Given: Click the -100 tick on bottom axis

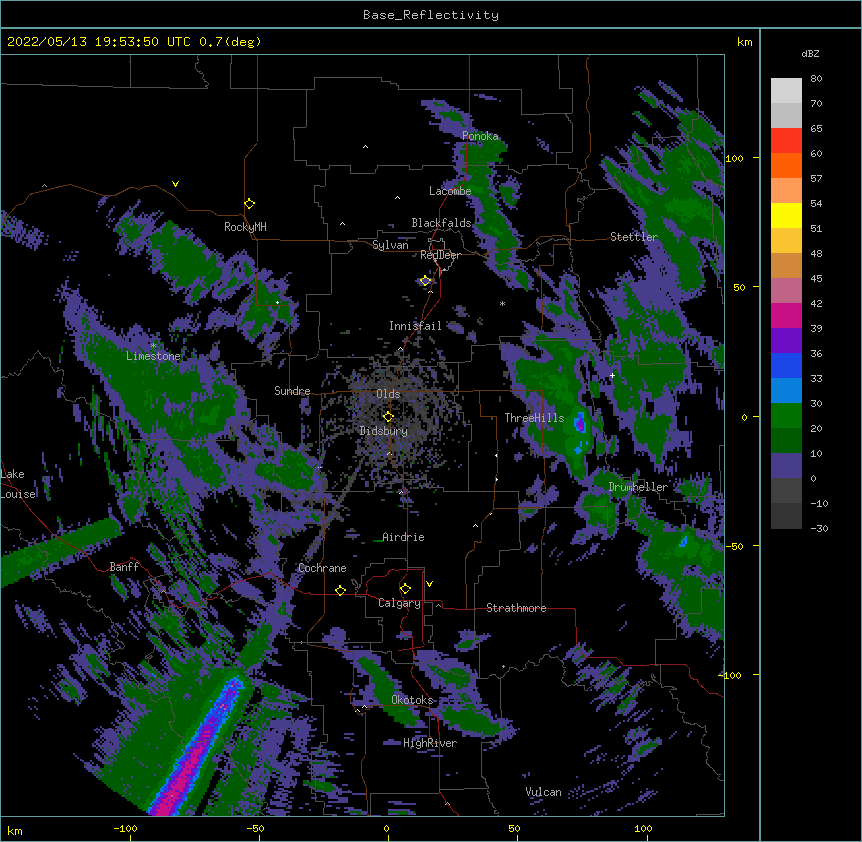Looking at the screenshot, I should 125,828.
